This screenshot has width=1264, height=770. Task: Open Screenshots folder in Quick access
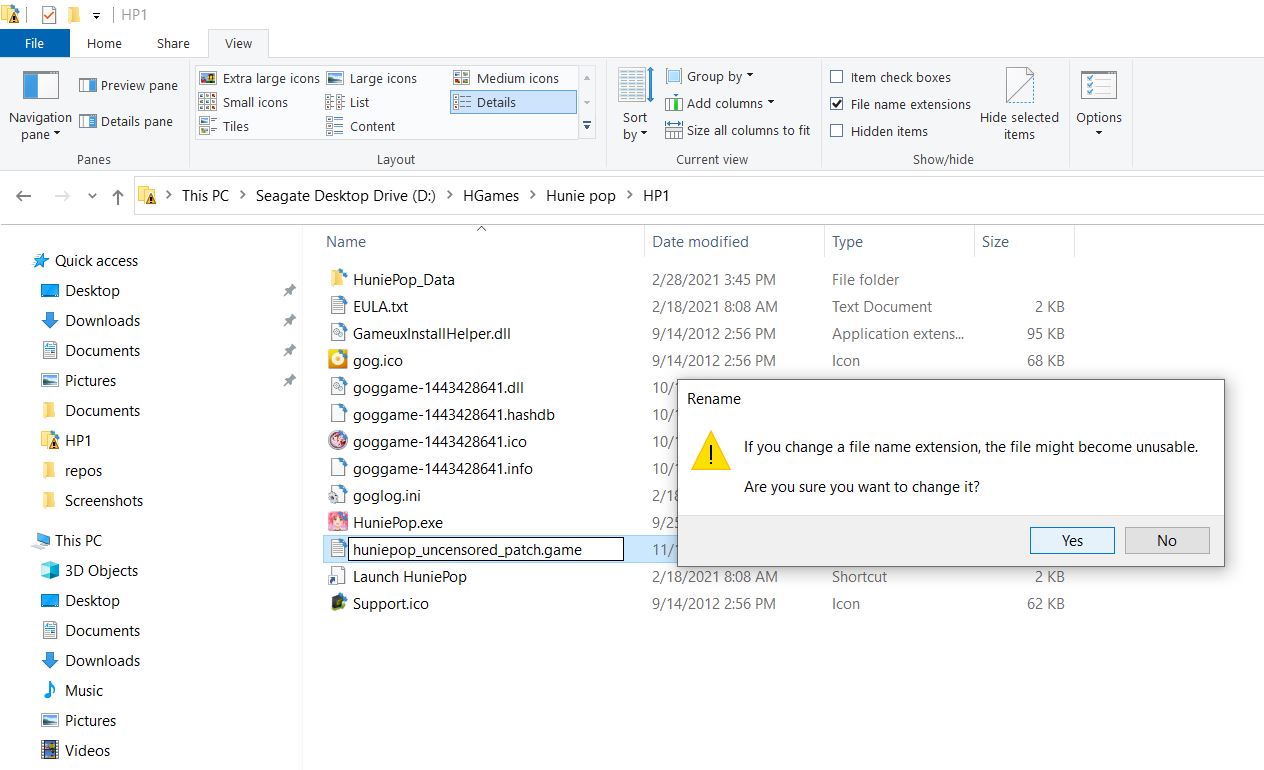pyautogui.click(x=104, y=501)
